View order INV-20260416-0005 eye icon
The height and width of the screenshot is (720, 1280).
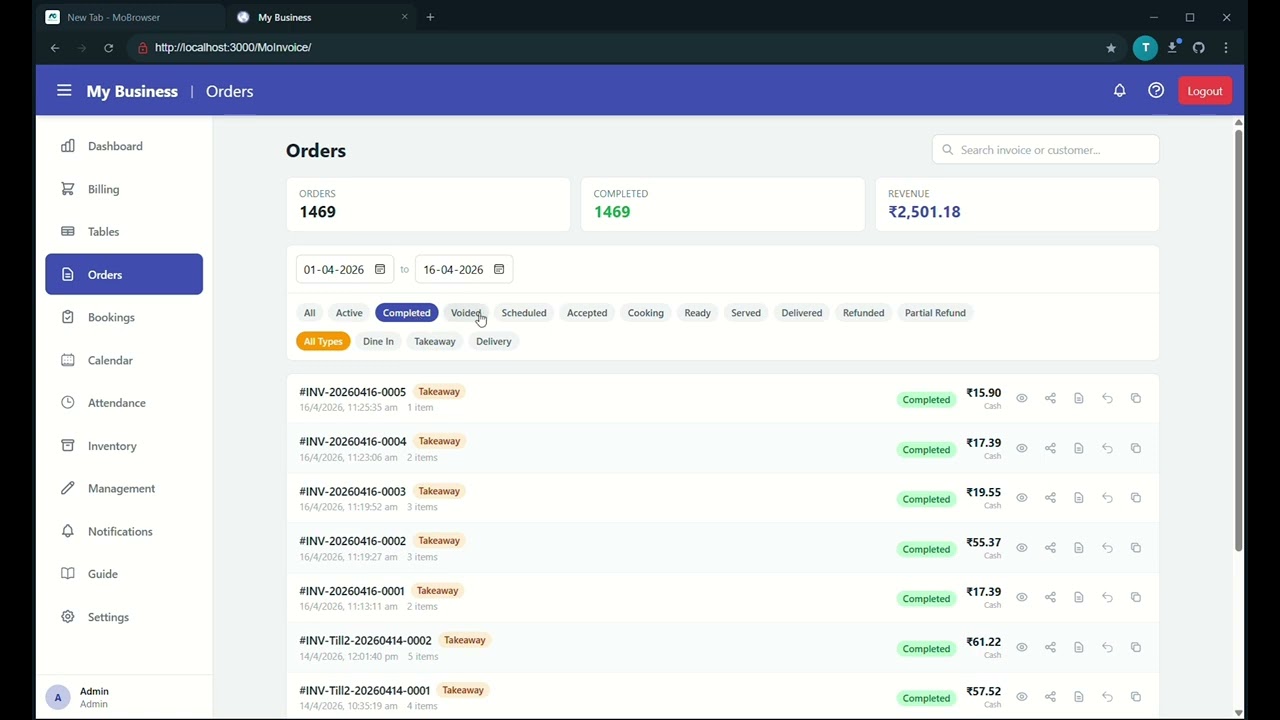point(1022,398)
